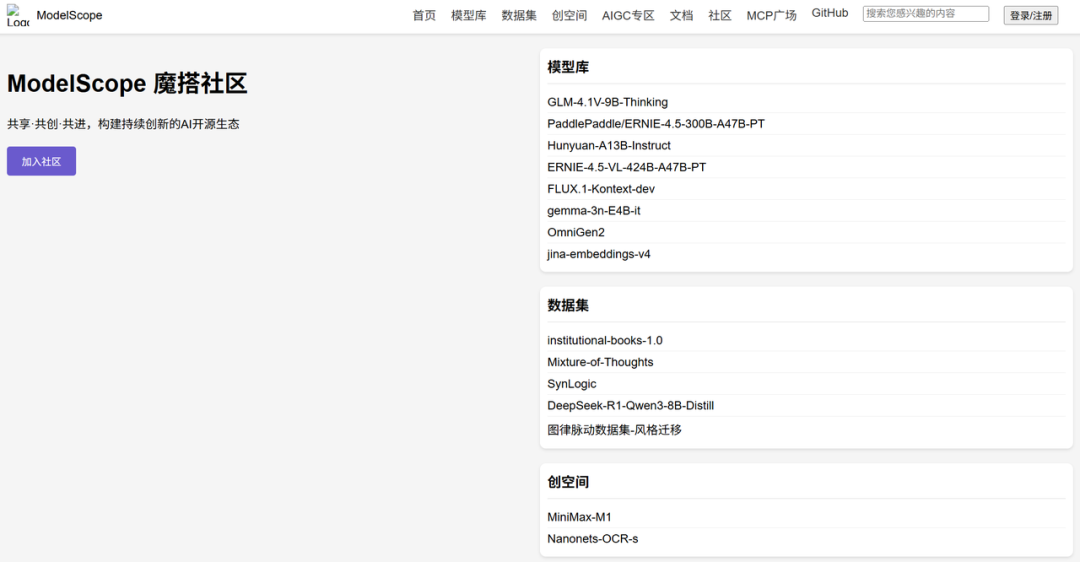The height and width of the screenshot is (562, 1080).
Task: Open GLM-4.1V-9B-Thinking model
Action: pos(608,102)
